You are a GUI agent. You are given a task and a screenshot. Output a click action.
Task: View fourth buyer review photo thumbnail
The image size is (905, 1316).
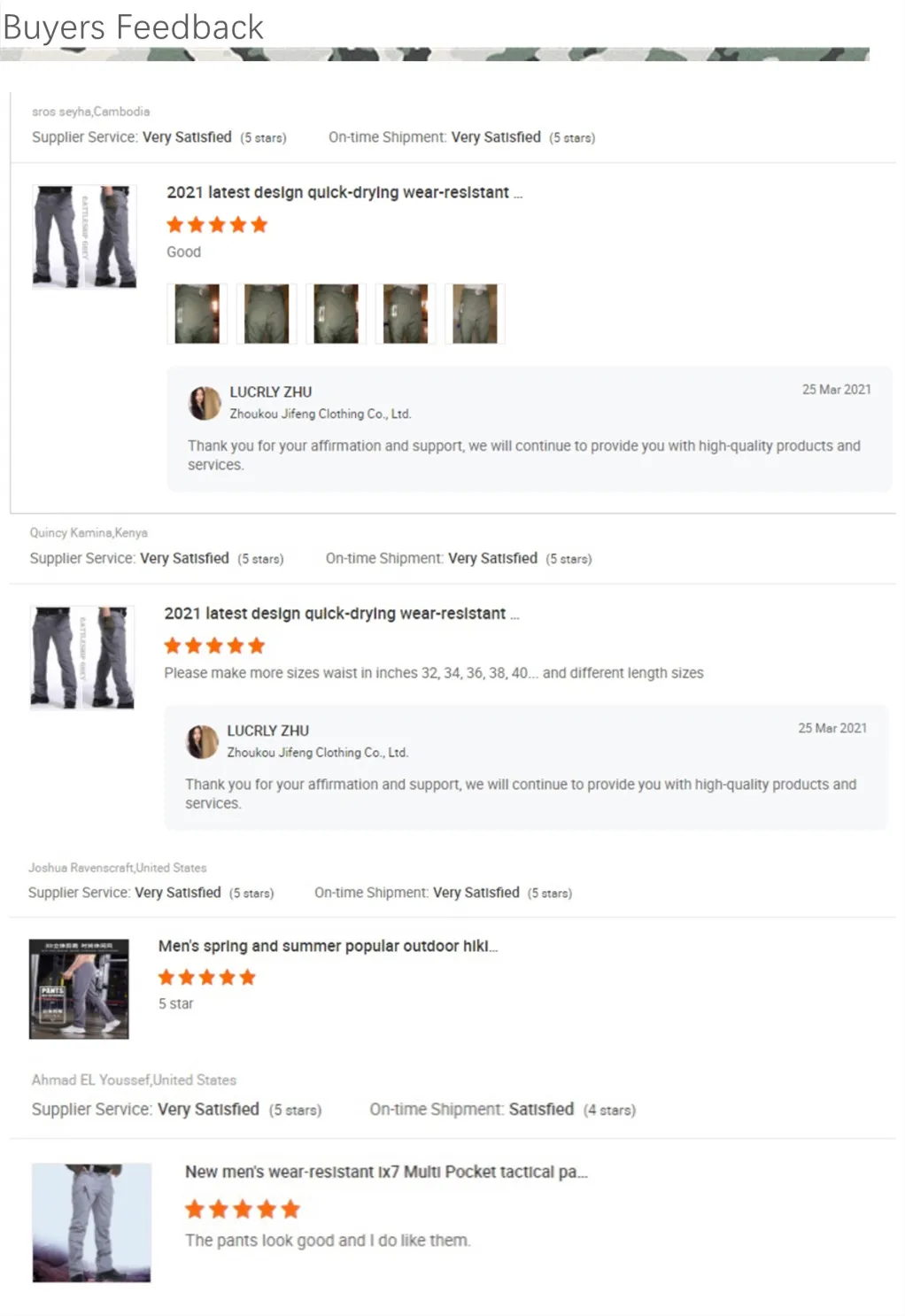point(406,314)
